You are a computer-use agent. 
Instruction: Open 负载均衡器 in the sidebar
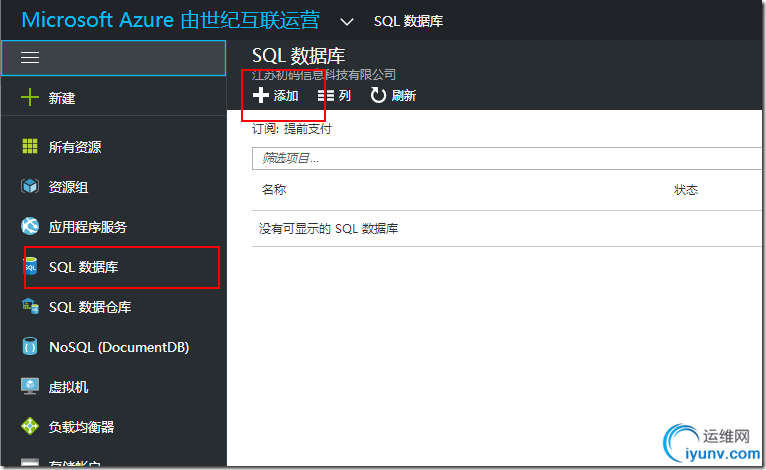click(x=81, y=427)
